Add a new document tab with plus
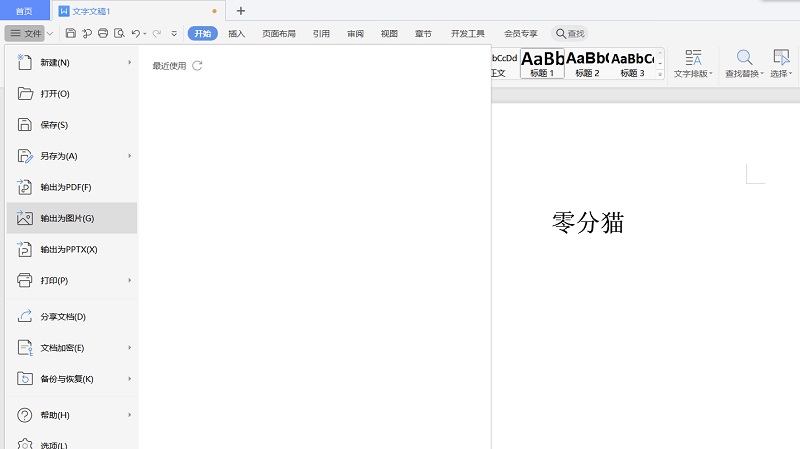800x449 pixels. click(x=240, y=11)
